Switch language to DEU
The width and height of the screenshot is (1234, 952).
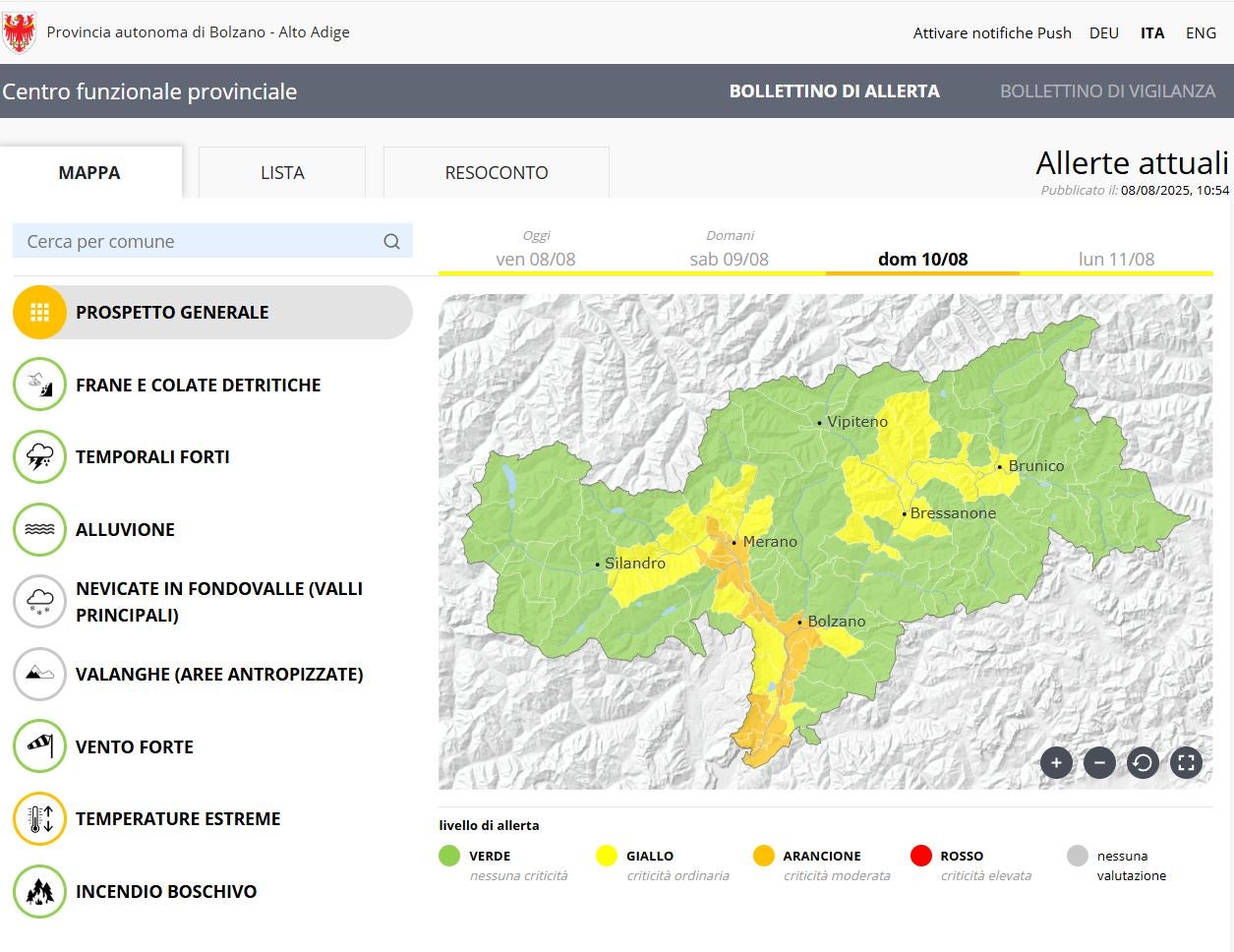pos(1103,32)
